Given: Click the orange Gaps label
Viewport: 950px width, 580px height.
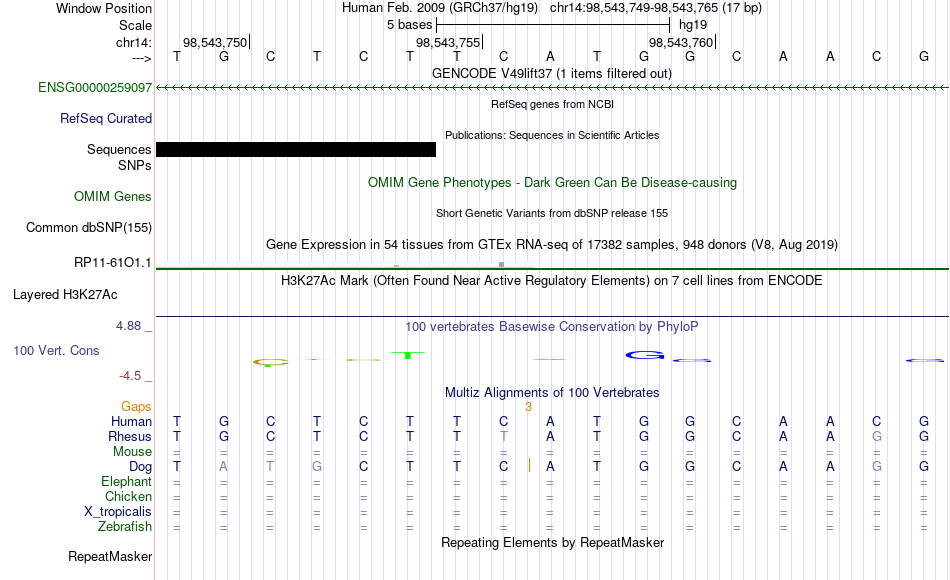Looking at the screenshot, I should click(136, 406).
